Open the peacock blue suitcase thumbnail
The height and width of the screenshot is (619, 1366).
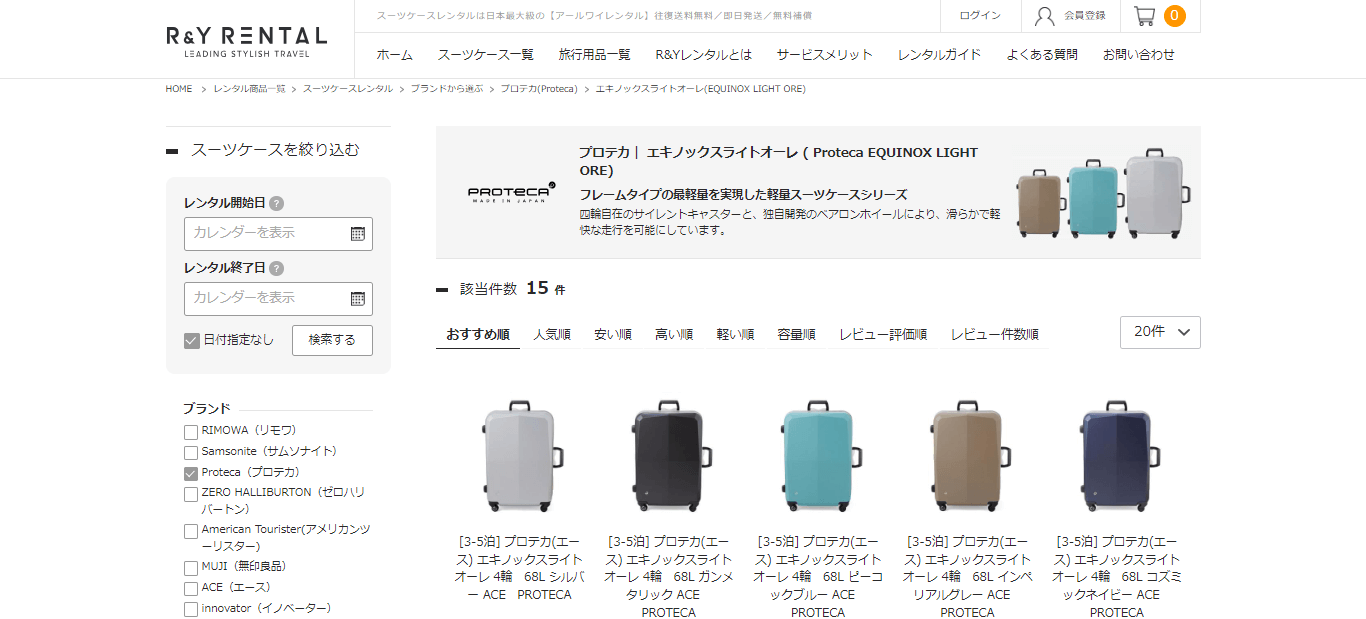click(x=817, y=457)
